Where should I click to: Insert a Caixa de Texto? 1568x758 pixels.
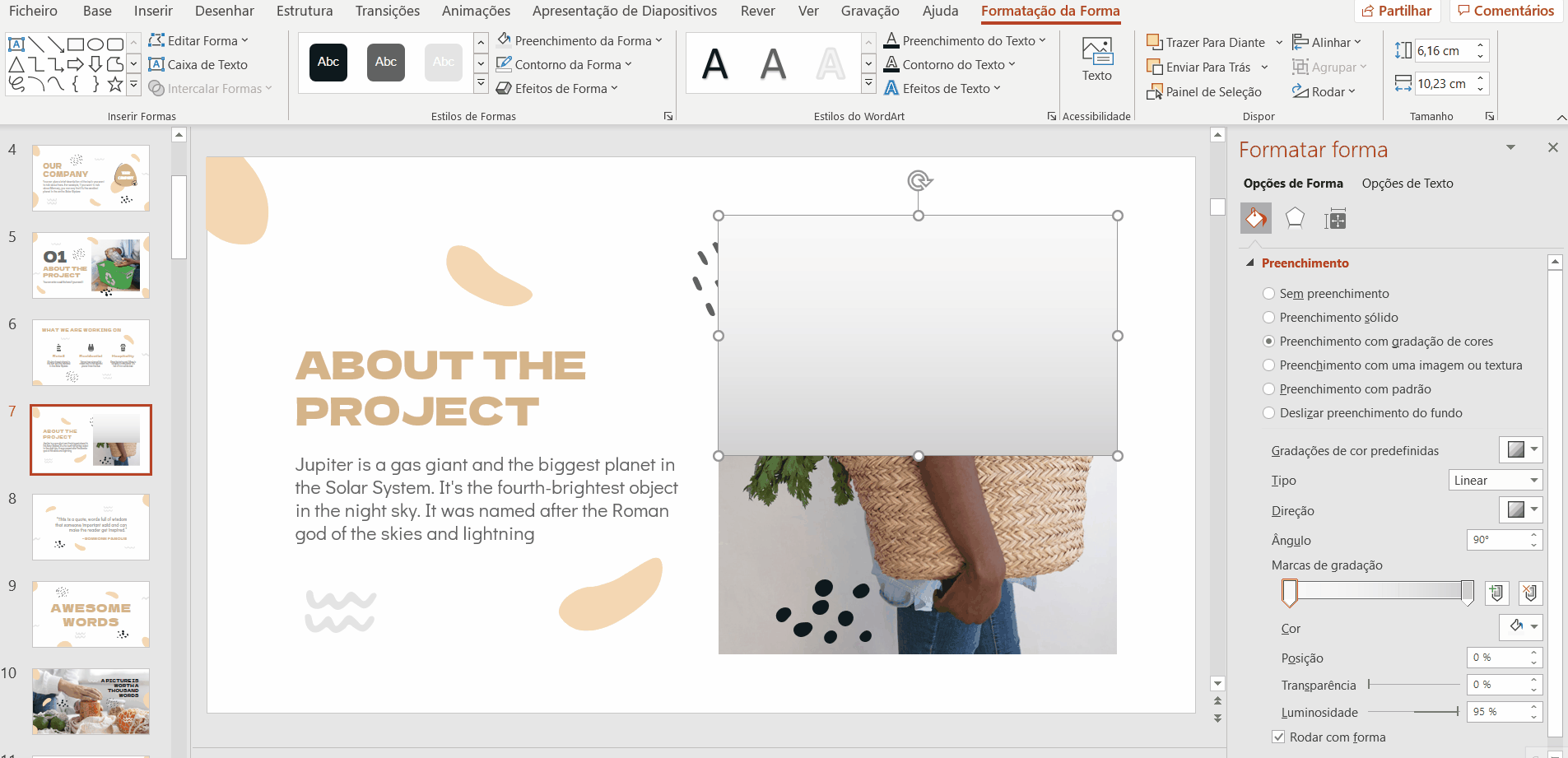tap(198, 64)
